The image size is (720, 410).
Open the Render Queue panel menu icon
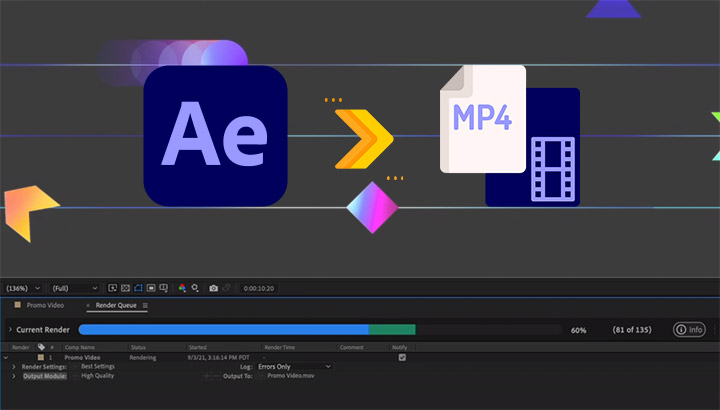[145, 305]
